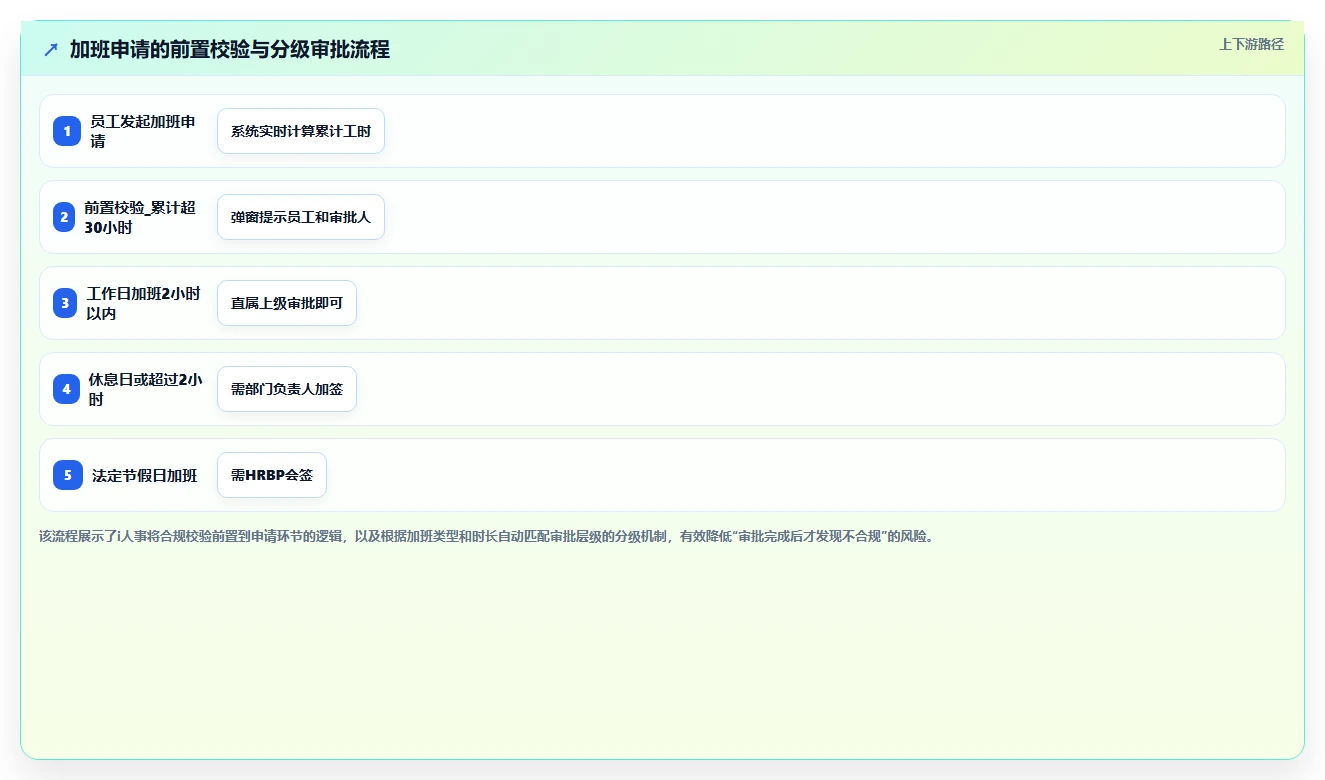This screenshot has height=780, width=1325.
Task: Click empty area of the step 5 row
Action: coord(800,475)
